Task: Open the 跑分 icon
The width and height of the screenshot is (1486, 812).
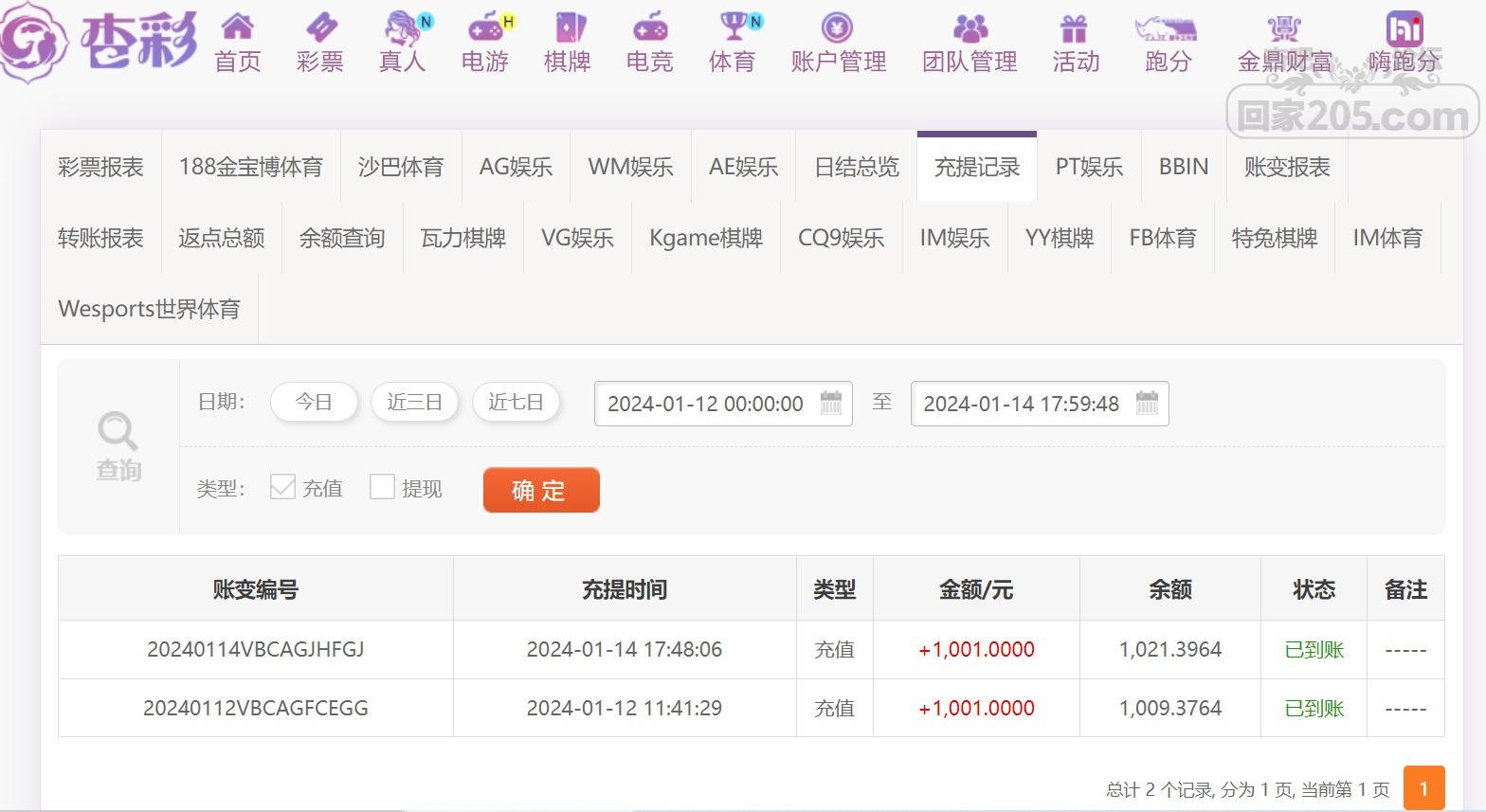Action: coord(1167,27)
